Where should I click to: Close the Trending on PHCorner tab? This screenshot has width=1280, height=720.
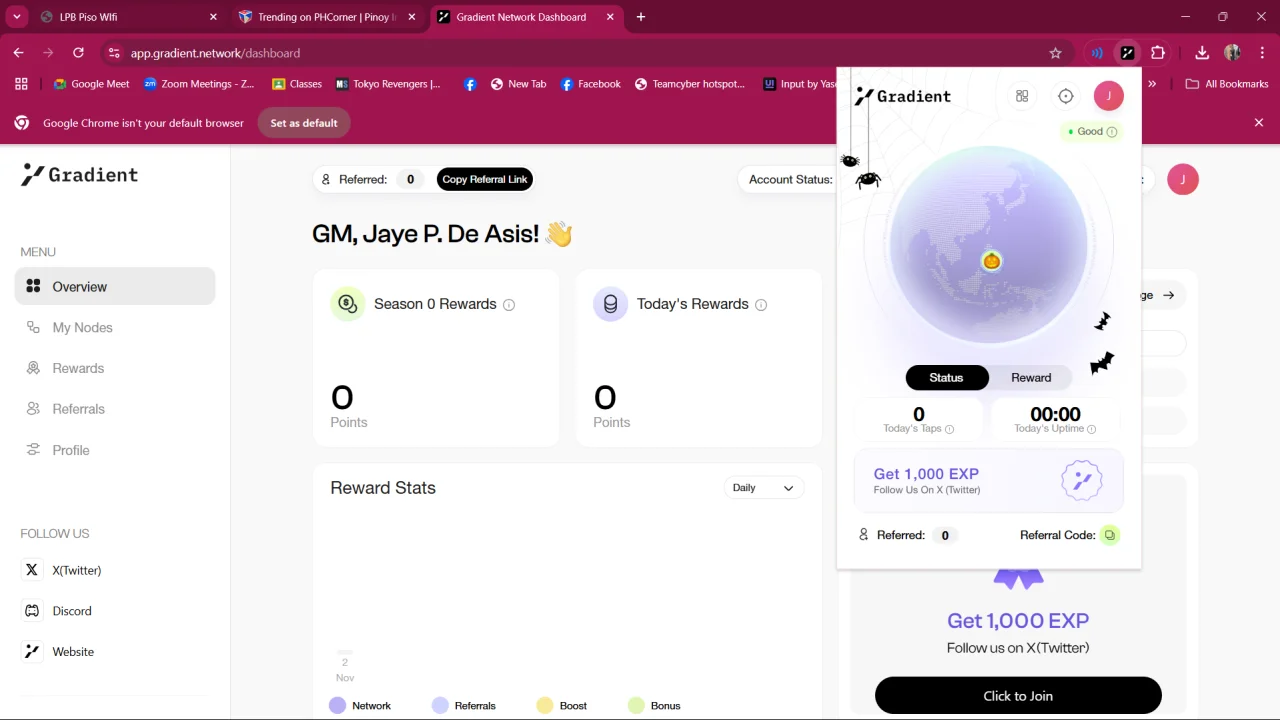411,17
